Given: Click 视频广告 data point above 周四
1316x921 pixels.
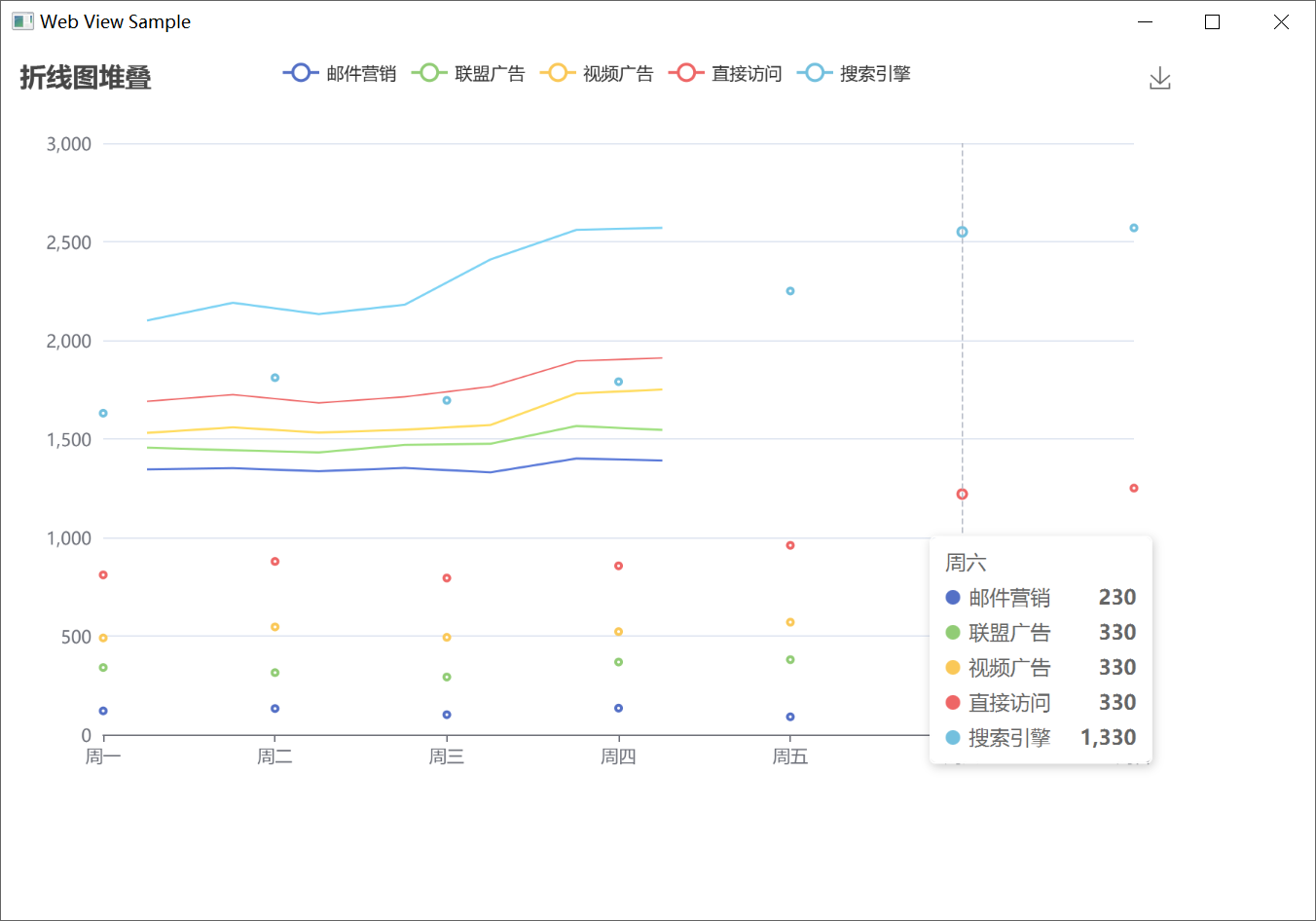Looking at the screenshot, I should pyautogui.click(x=618, y=632).
